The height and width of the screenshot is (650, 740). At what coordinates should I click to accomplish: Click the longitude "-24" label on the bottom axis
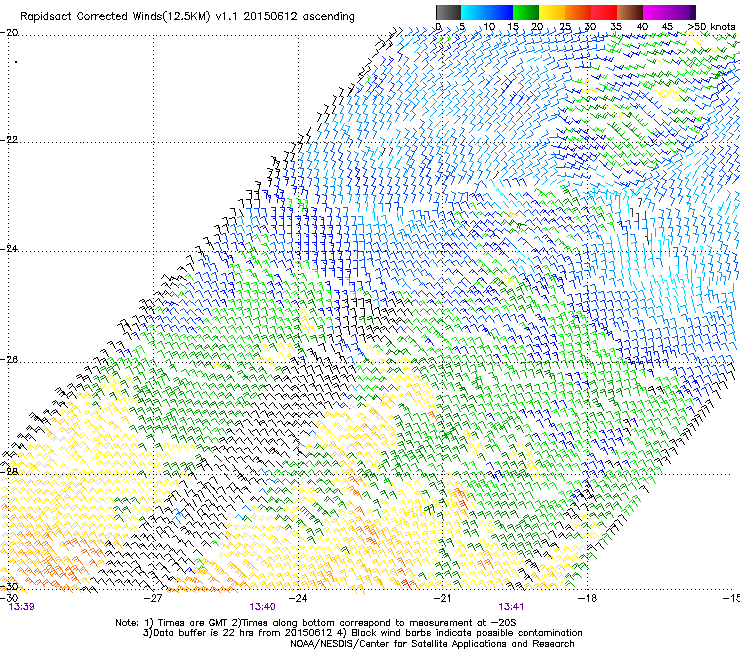click(x=298, y=598)
